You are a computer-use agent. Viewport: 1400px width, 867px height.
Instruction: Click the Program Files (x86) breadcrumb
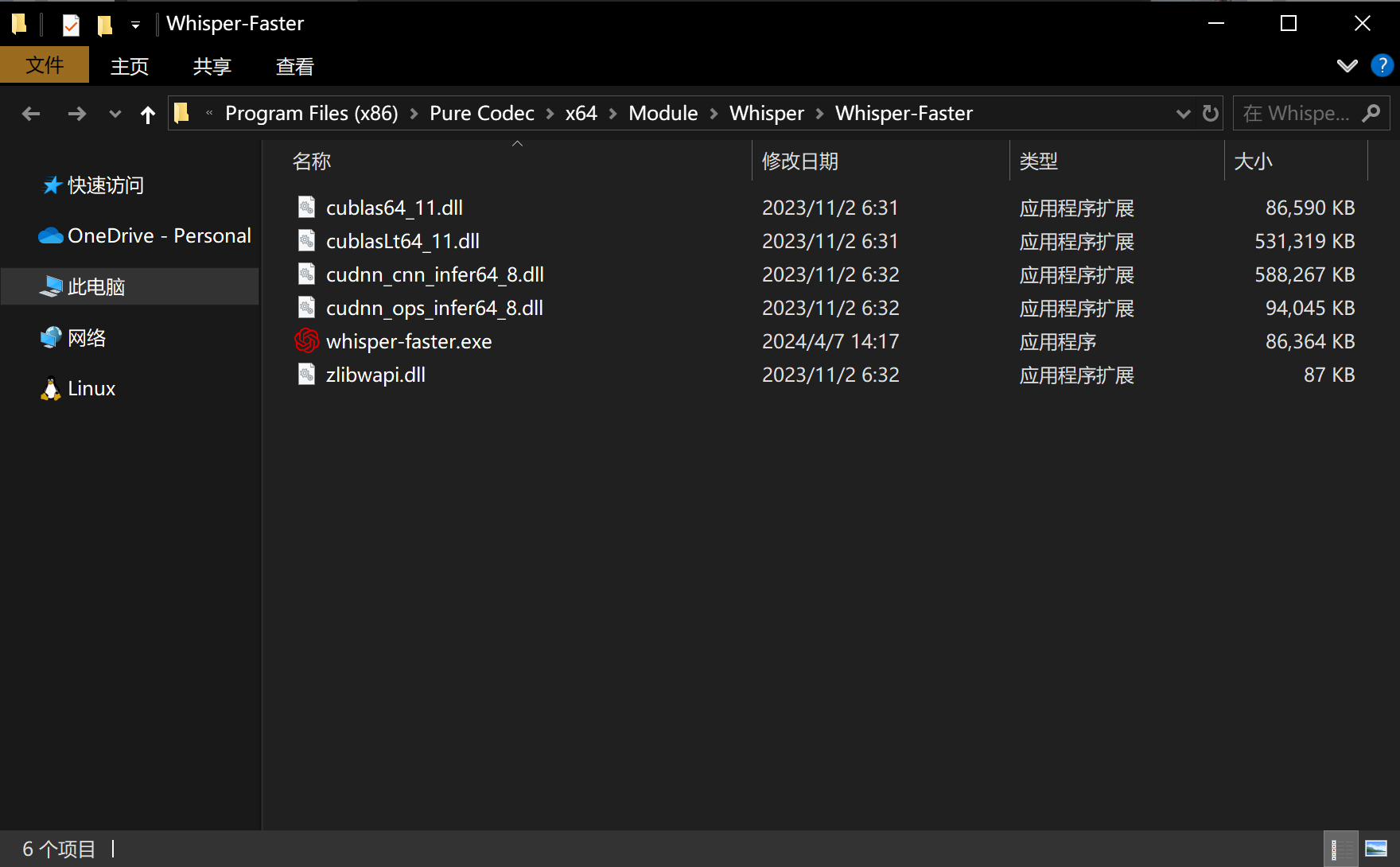312,113
